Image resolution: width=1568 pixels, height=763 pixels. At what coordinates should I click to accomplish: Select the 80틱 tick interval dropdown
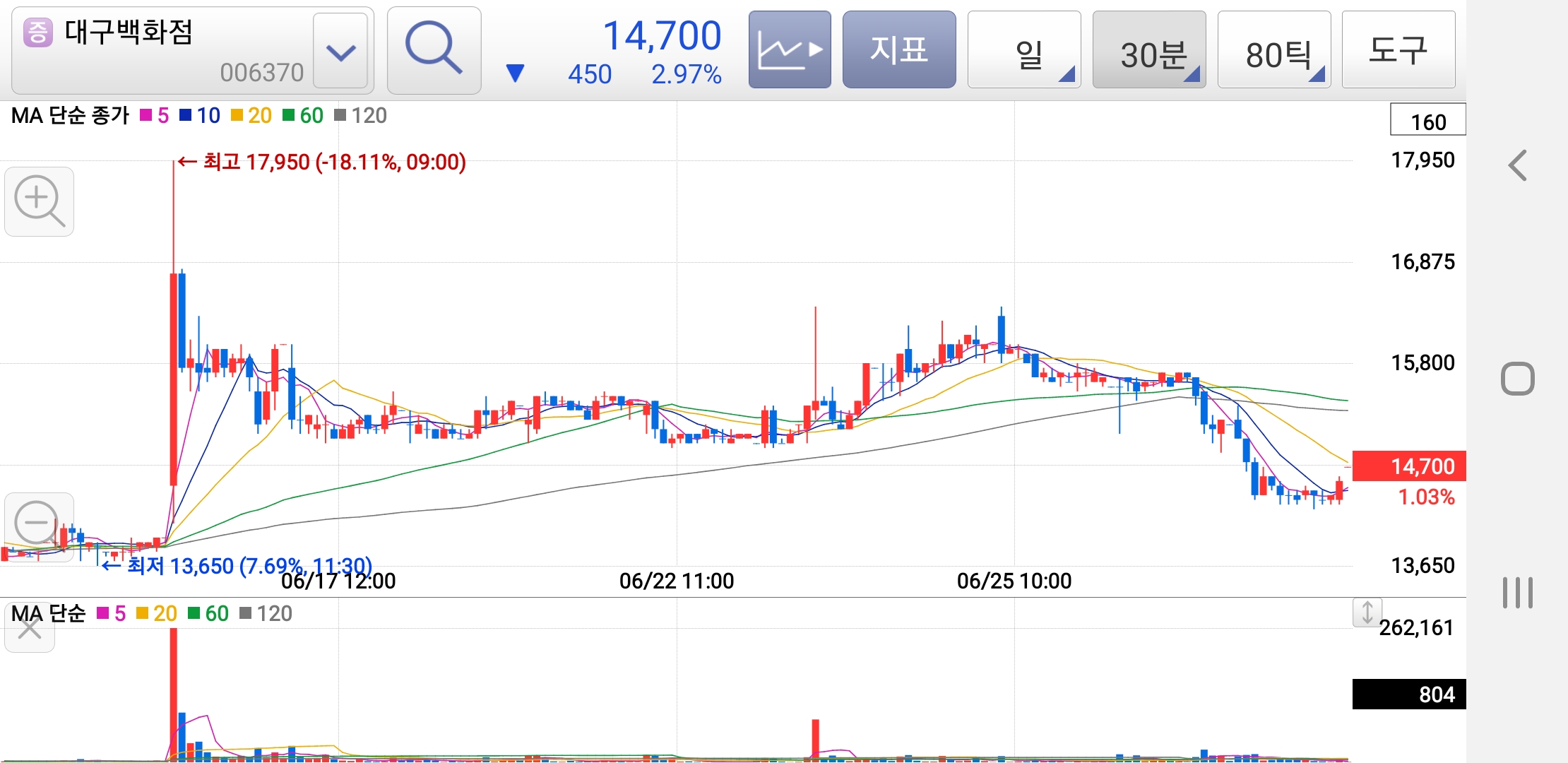click(1274, 49)
